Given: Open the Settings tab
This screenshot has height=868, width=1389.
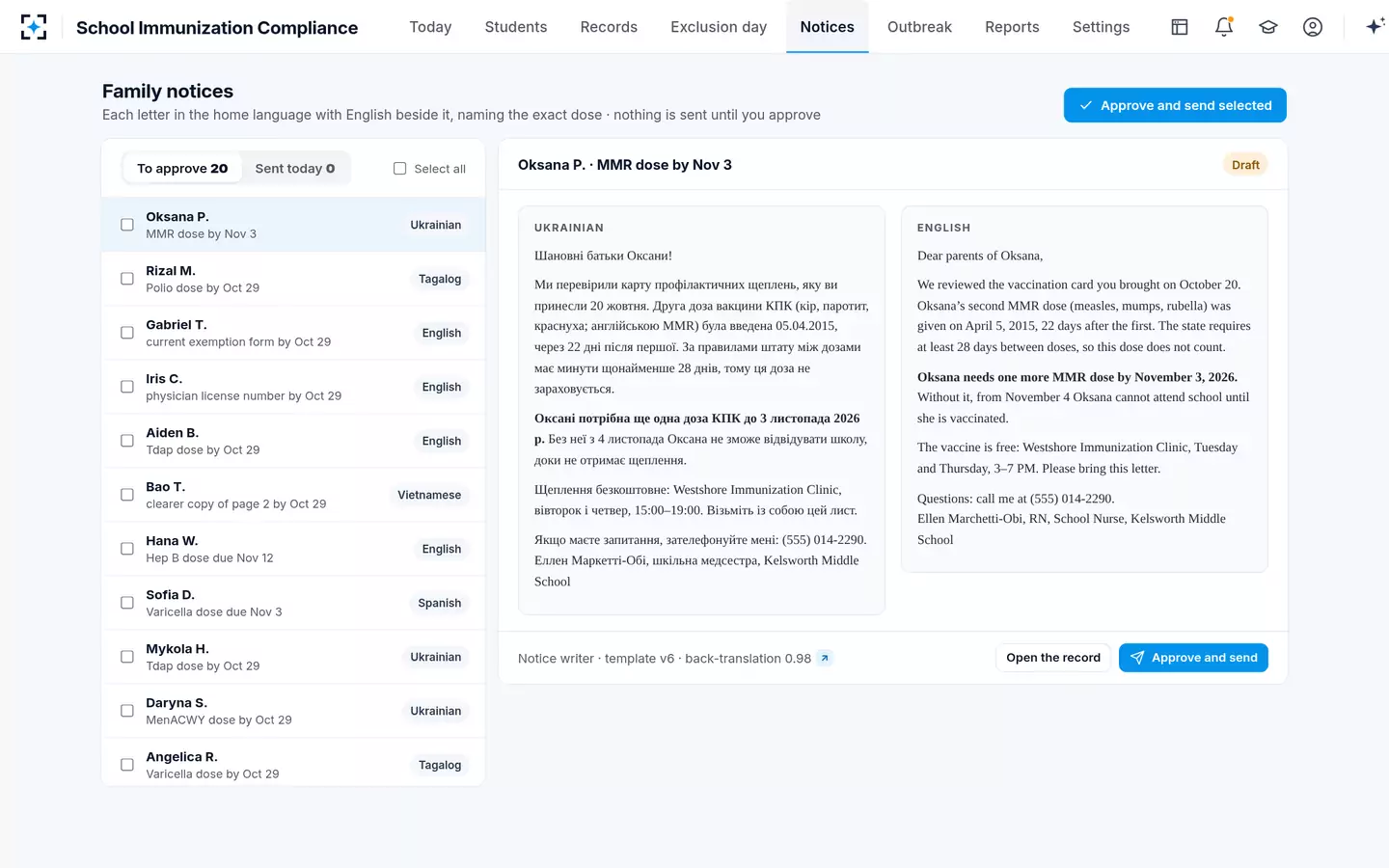Looking at the screenshot, I should tap(1101, 27).
